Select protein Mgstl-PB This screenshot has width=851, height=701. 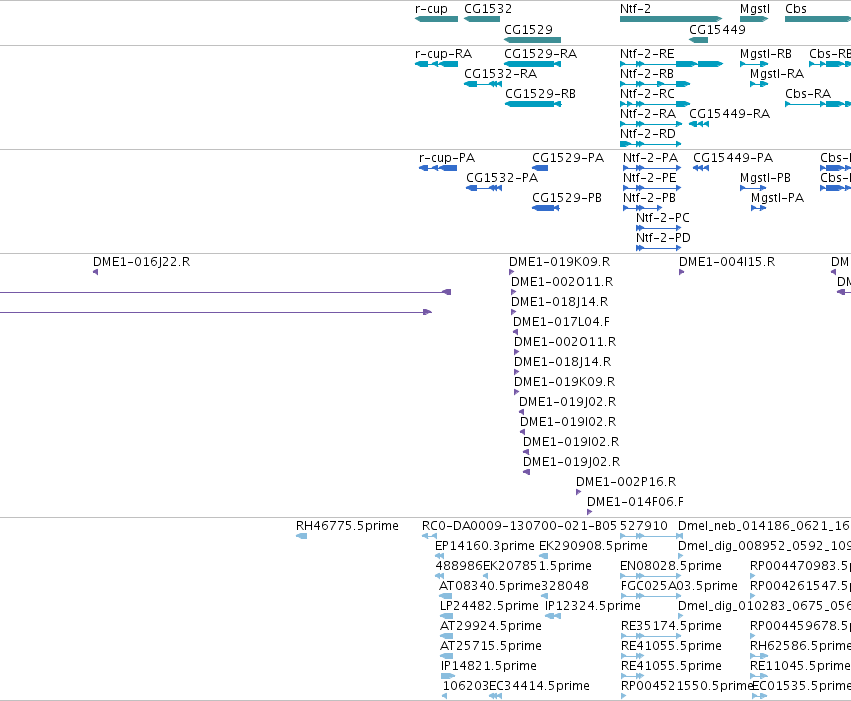pyautogui.click(x=765, y=178)
